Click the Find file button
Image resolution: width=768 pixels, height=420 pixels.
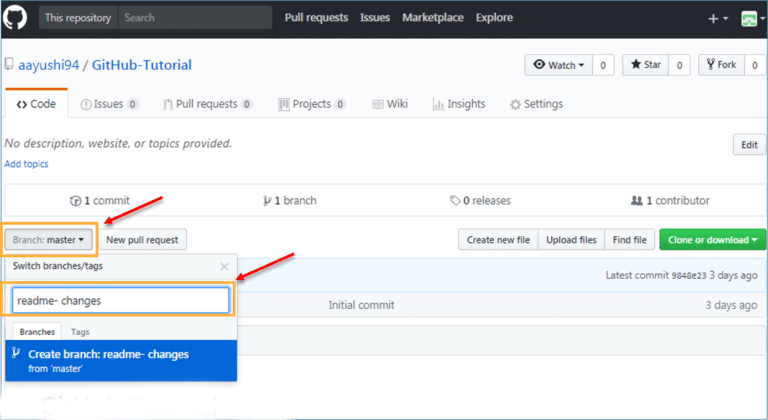coord(629,240)
